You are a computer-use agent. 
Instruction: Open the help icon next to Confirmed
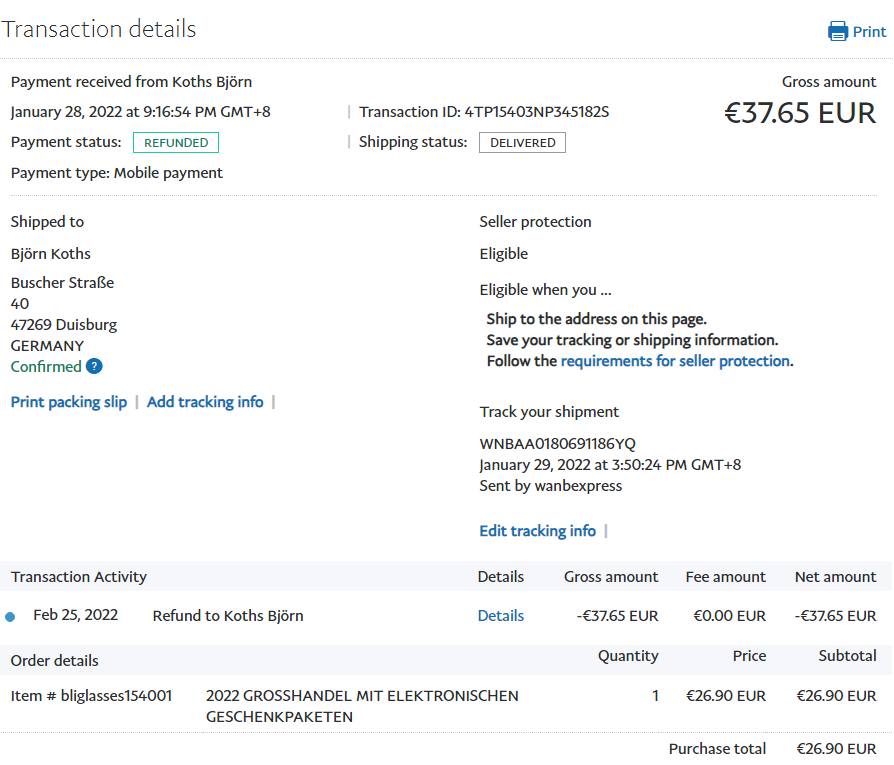click(94, 367)
